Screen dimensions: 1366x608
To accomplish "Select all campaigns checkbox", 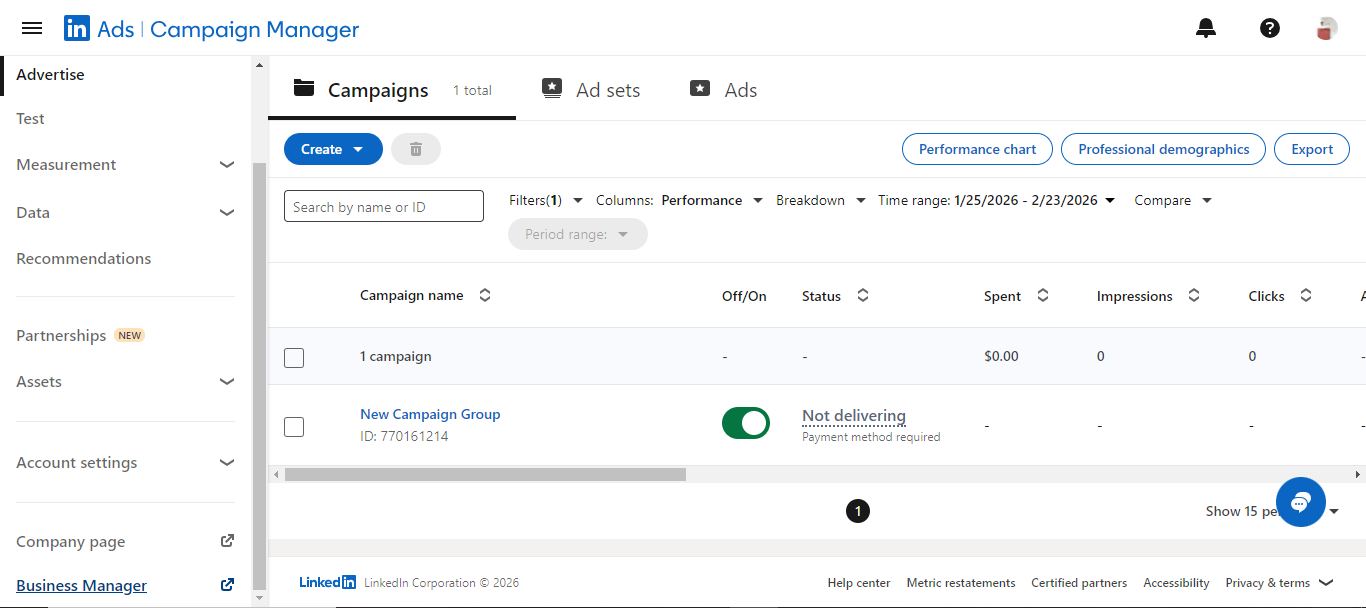I will [x=294, y=357].
